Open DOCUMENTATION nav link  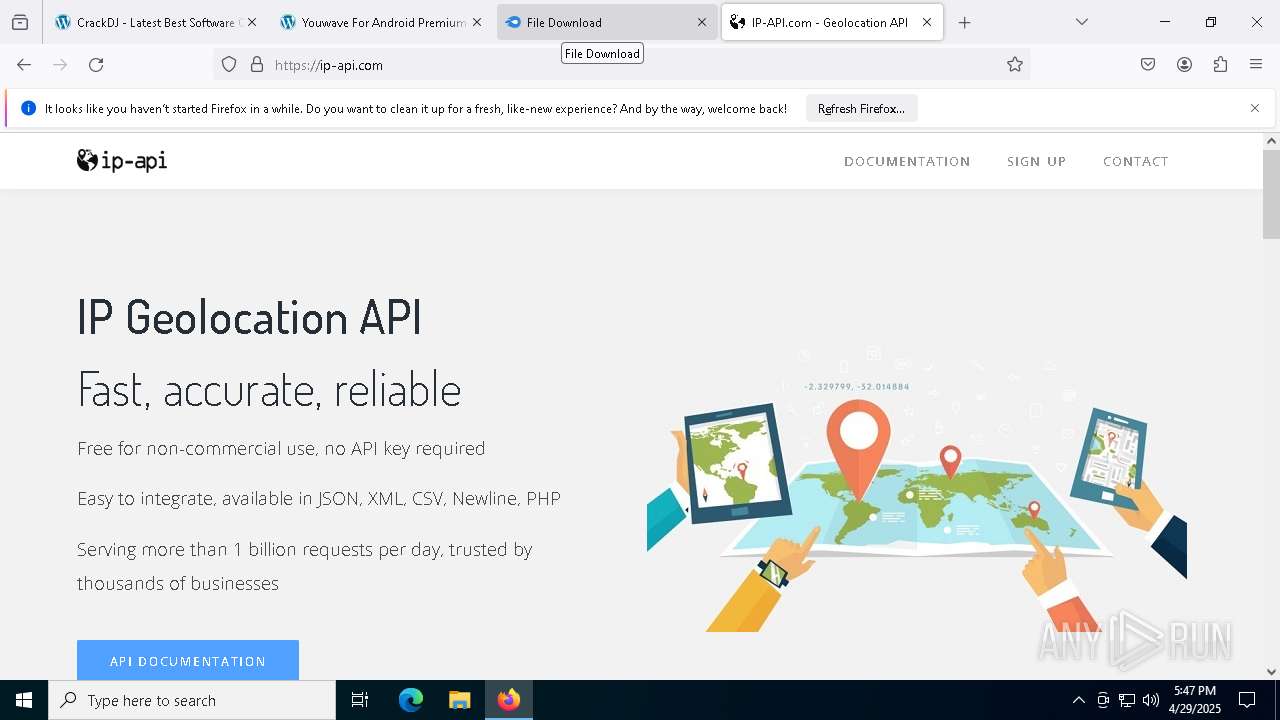tap(907, 161)
